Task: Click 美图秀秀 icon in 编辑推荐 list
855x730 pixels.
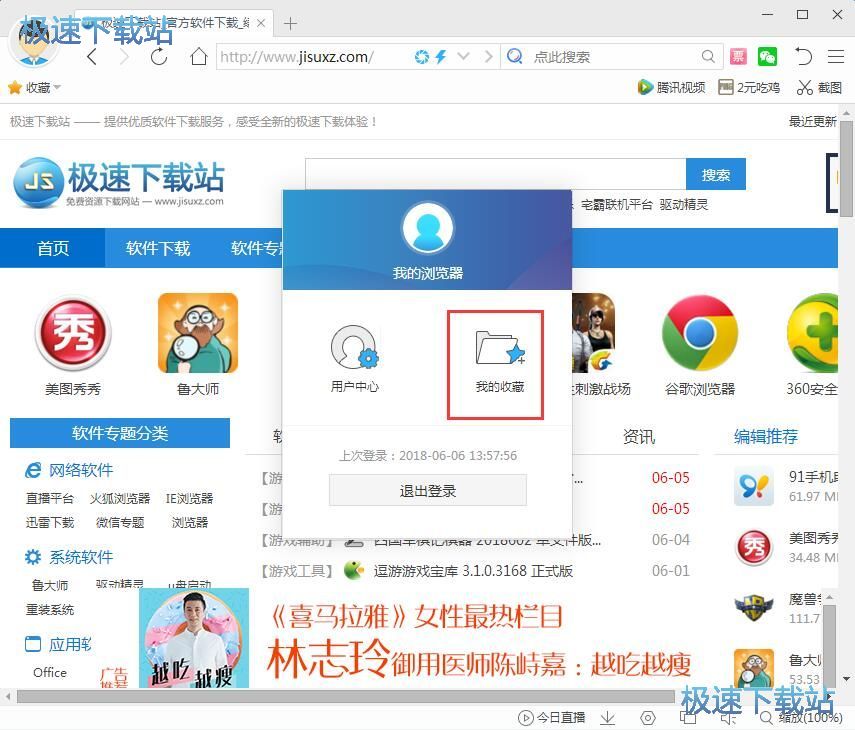Action: 754,547
